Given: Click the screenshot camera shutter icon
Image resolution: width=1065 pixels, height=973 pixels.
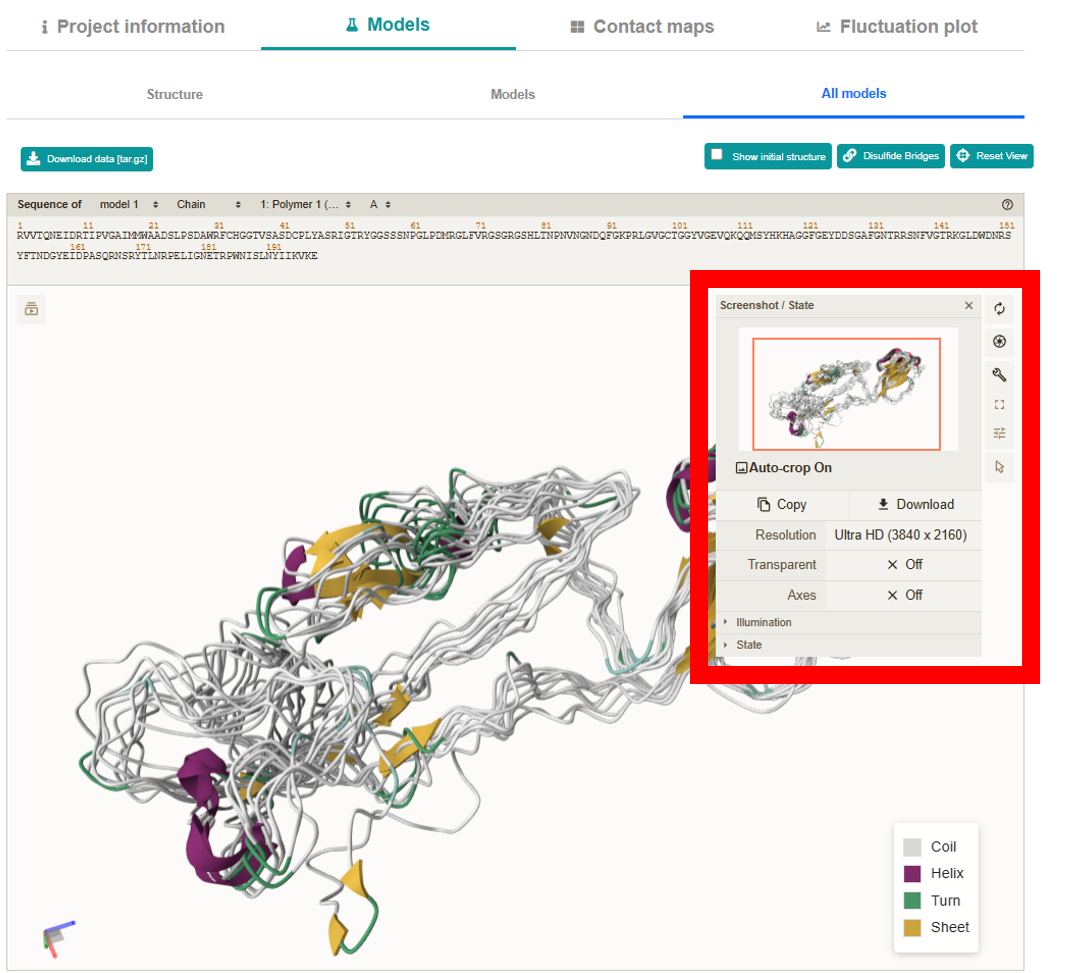Looking at the screenshot, I should (x=999, y=342).
